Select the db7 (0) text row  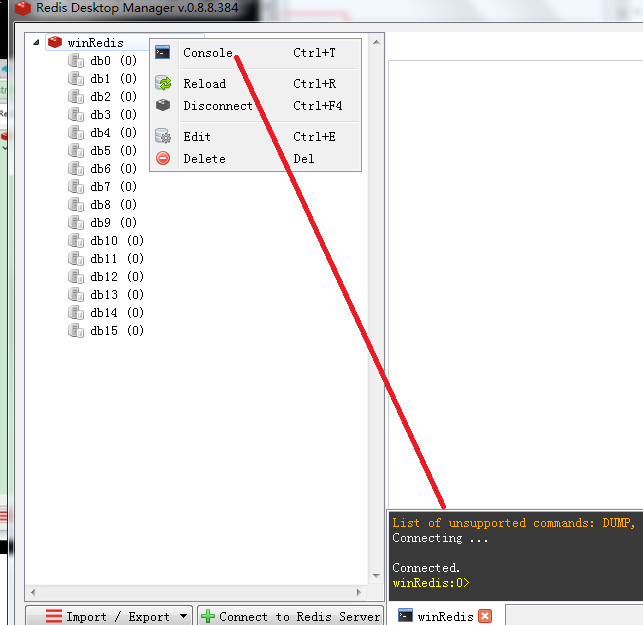114,187
